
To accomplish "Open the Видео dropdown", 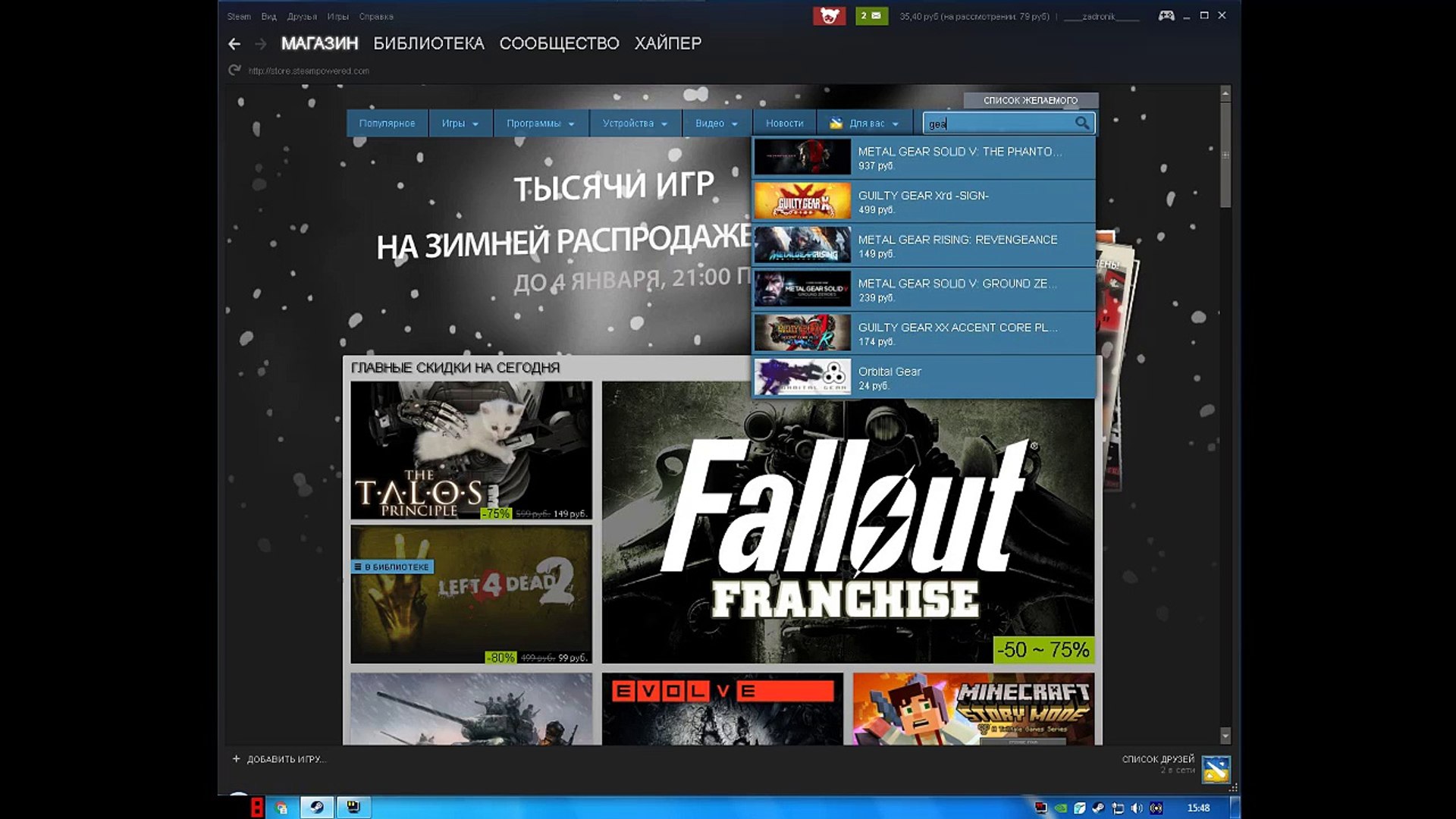I will (x=714, y=123).
